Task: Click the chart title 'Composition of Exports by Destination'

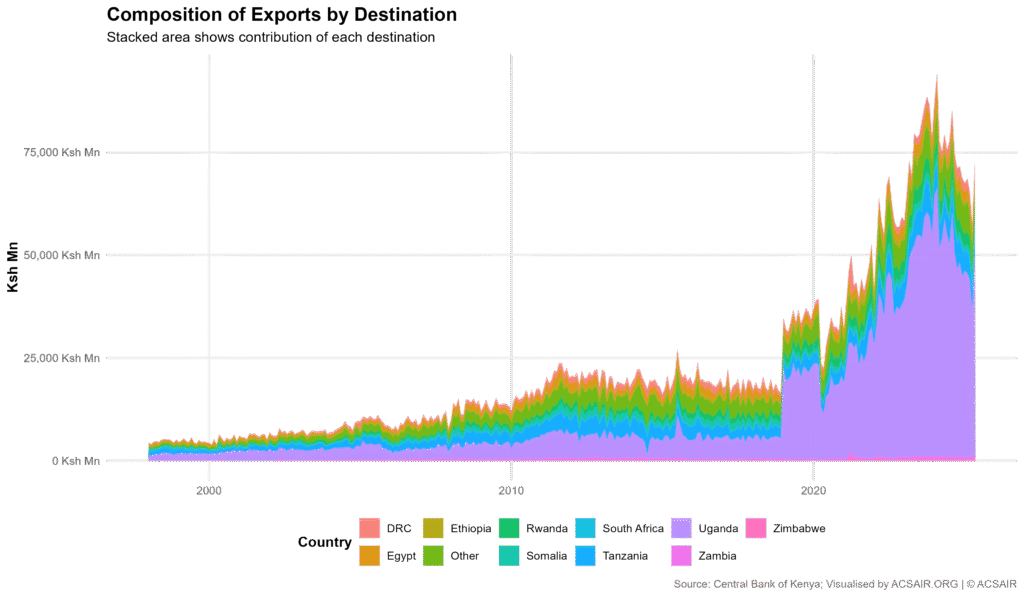Action: pos(282,15)
